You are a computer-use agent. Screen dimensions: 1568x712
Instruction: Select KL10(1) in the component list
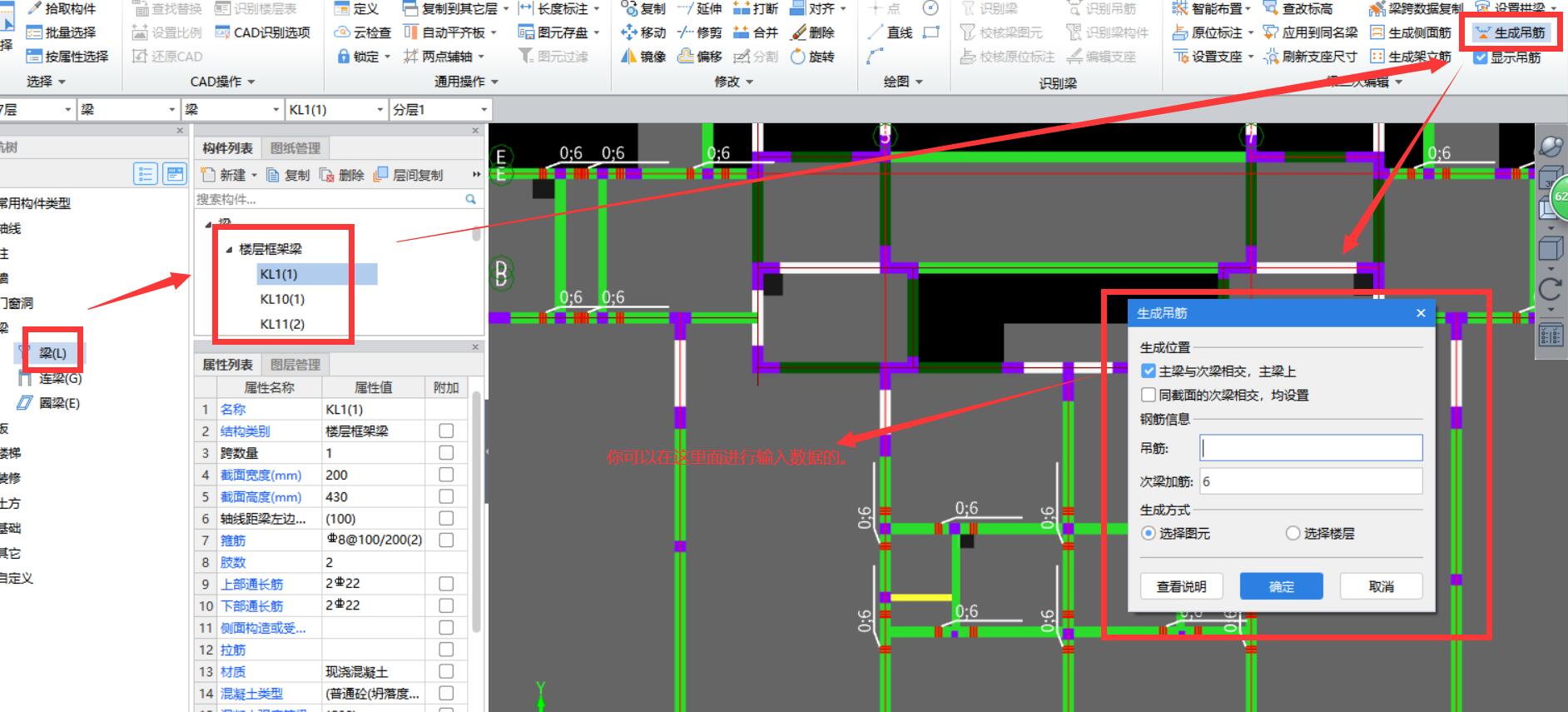tap(282, 299)
